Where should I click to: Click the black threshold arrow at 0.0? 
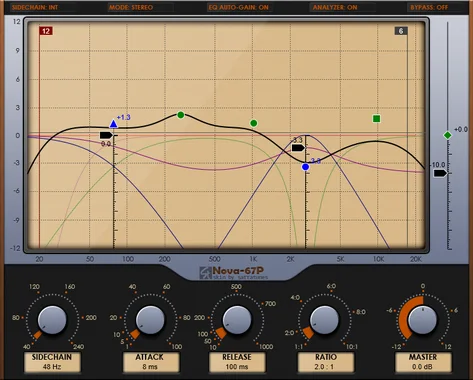(106, 135)
